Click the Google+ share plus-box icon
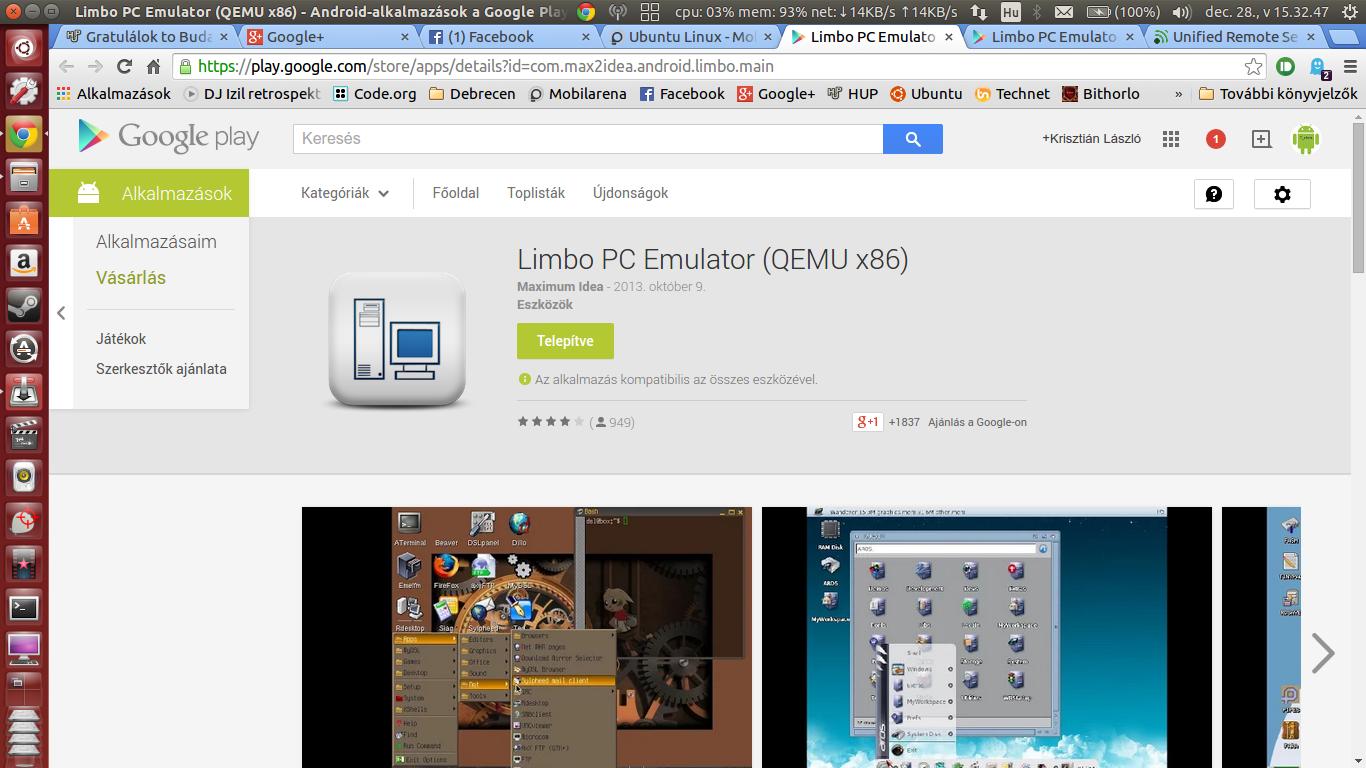This screenshot has width=1366, height=768. coord(1261,139)
